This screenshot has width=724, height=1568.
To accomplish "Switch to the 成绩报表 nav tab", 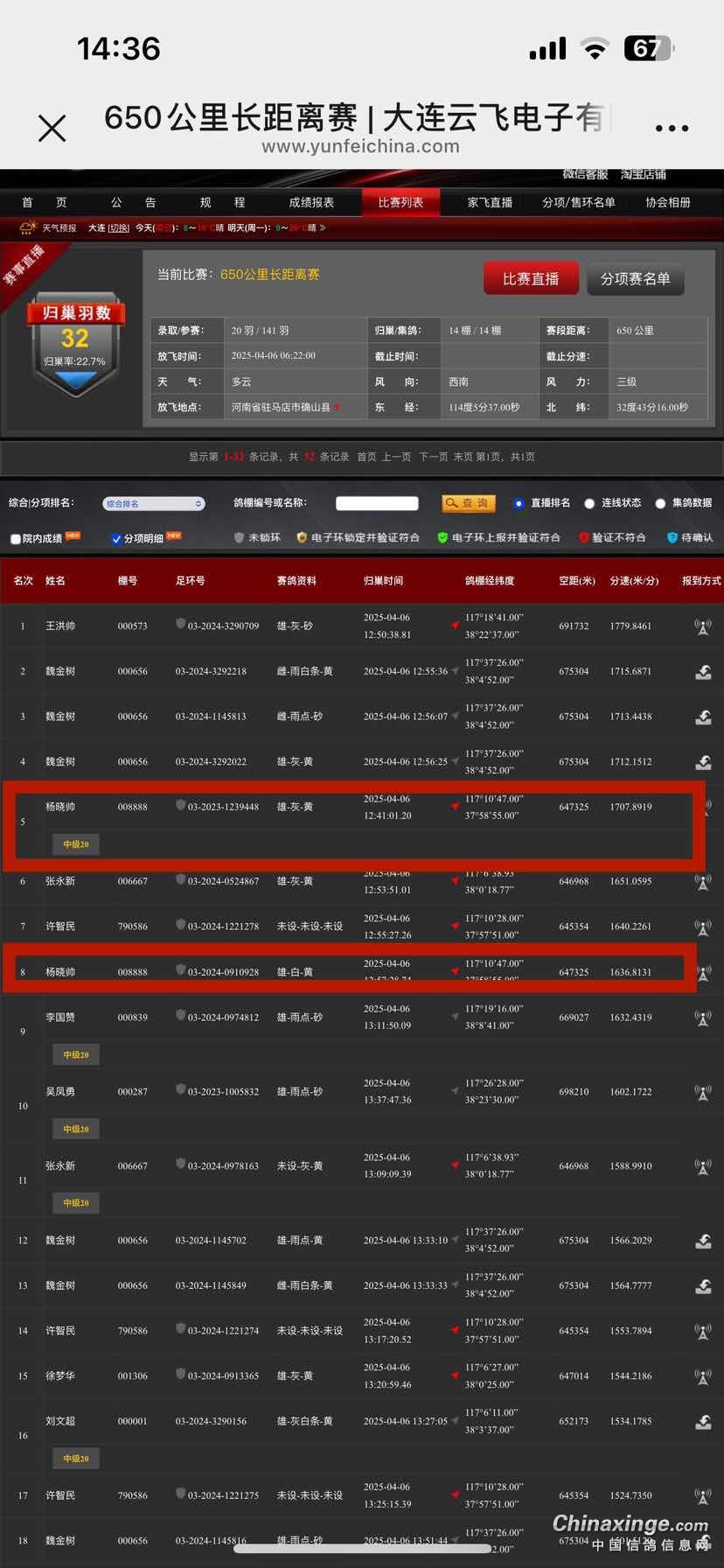I will click(311, 203).
